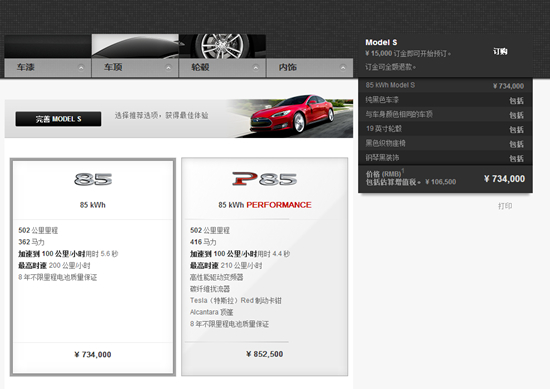Open the 车顶 roof tab

135,68
